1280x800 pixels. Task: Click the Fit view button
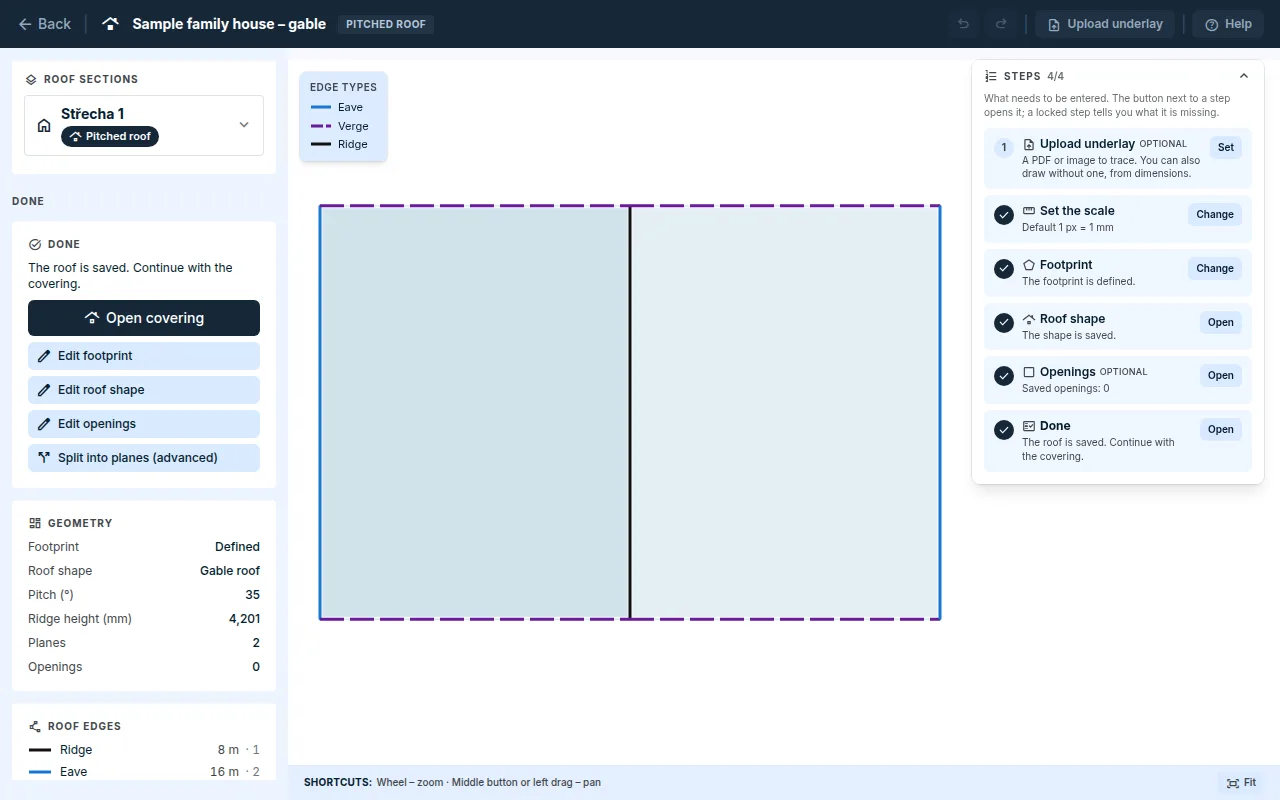(x=1242, y=783)
